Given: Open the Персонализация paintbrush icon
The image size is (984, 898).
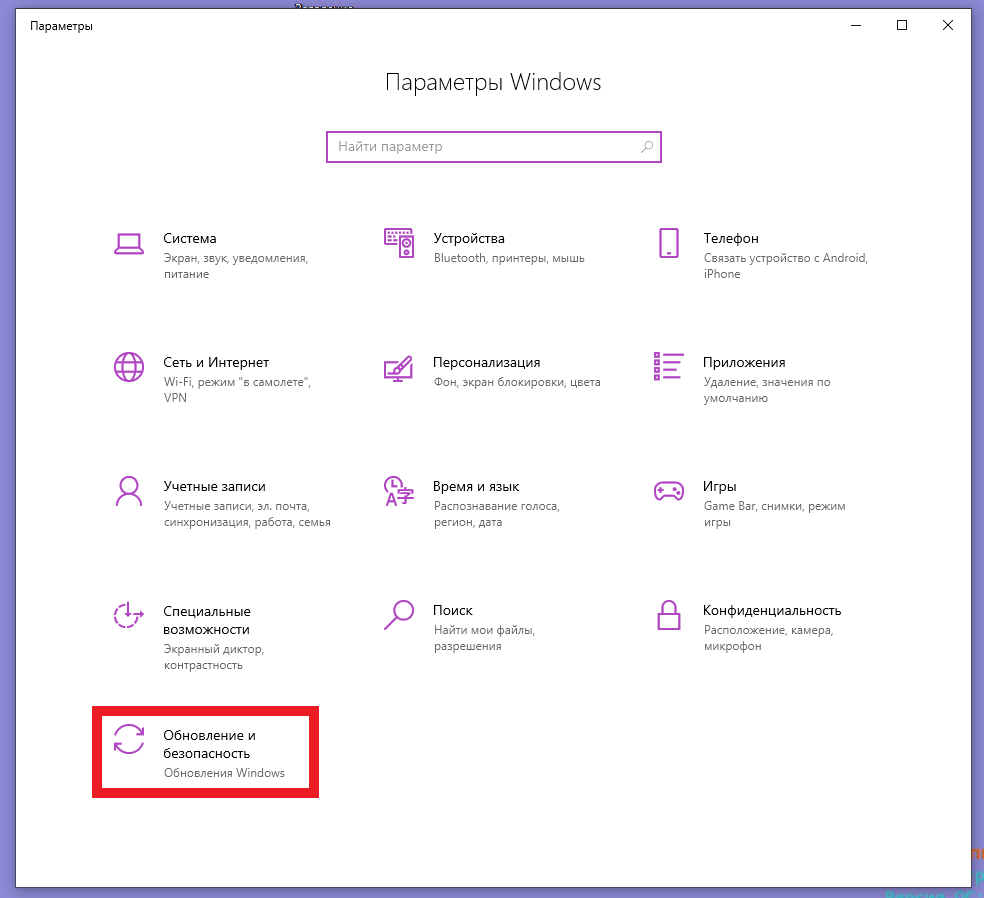Looking at the screenshot, I should click(x=399, y=367).
